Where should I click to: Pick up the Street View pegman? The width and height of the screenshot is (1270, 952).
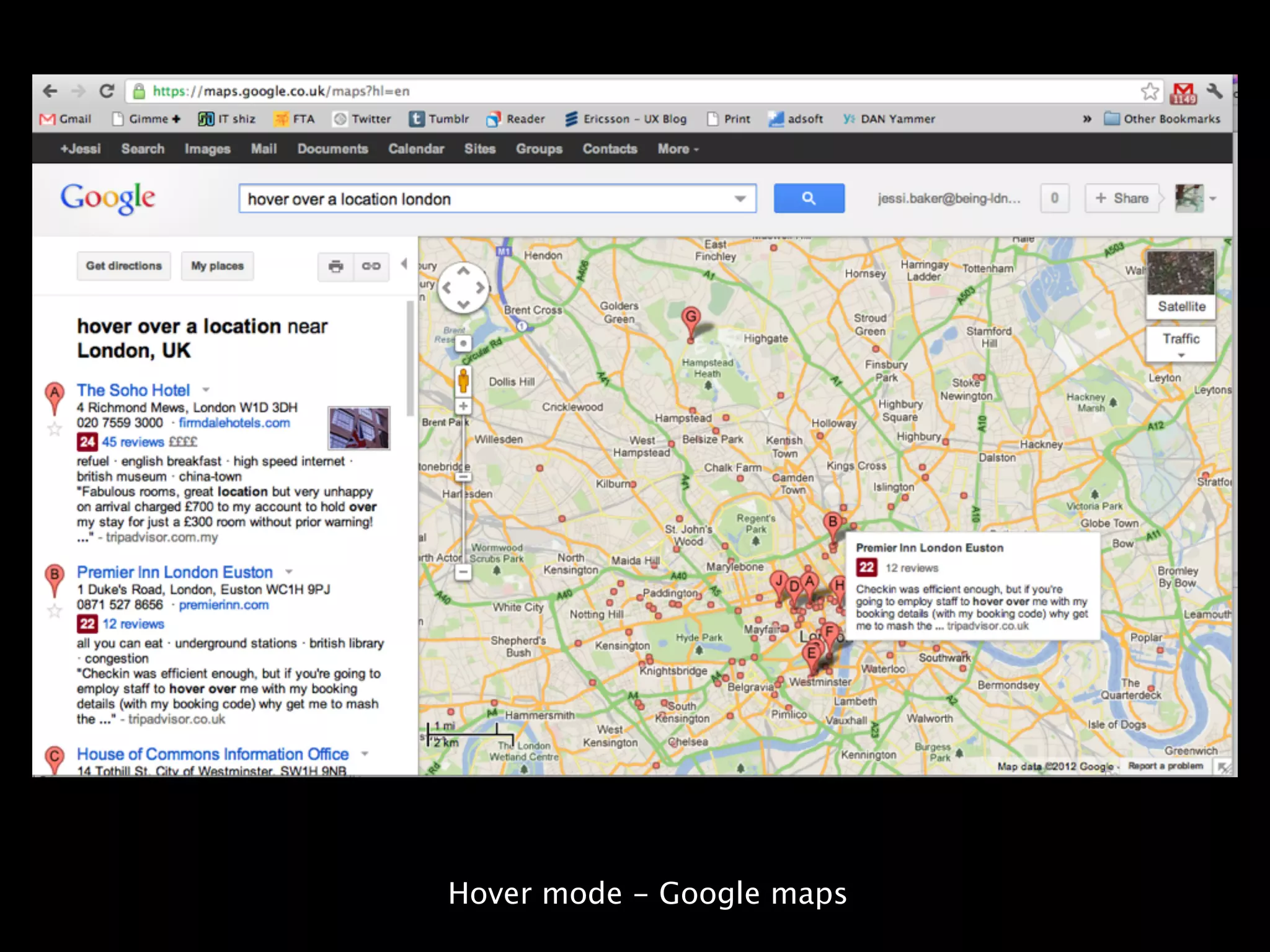point(463,380)
